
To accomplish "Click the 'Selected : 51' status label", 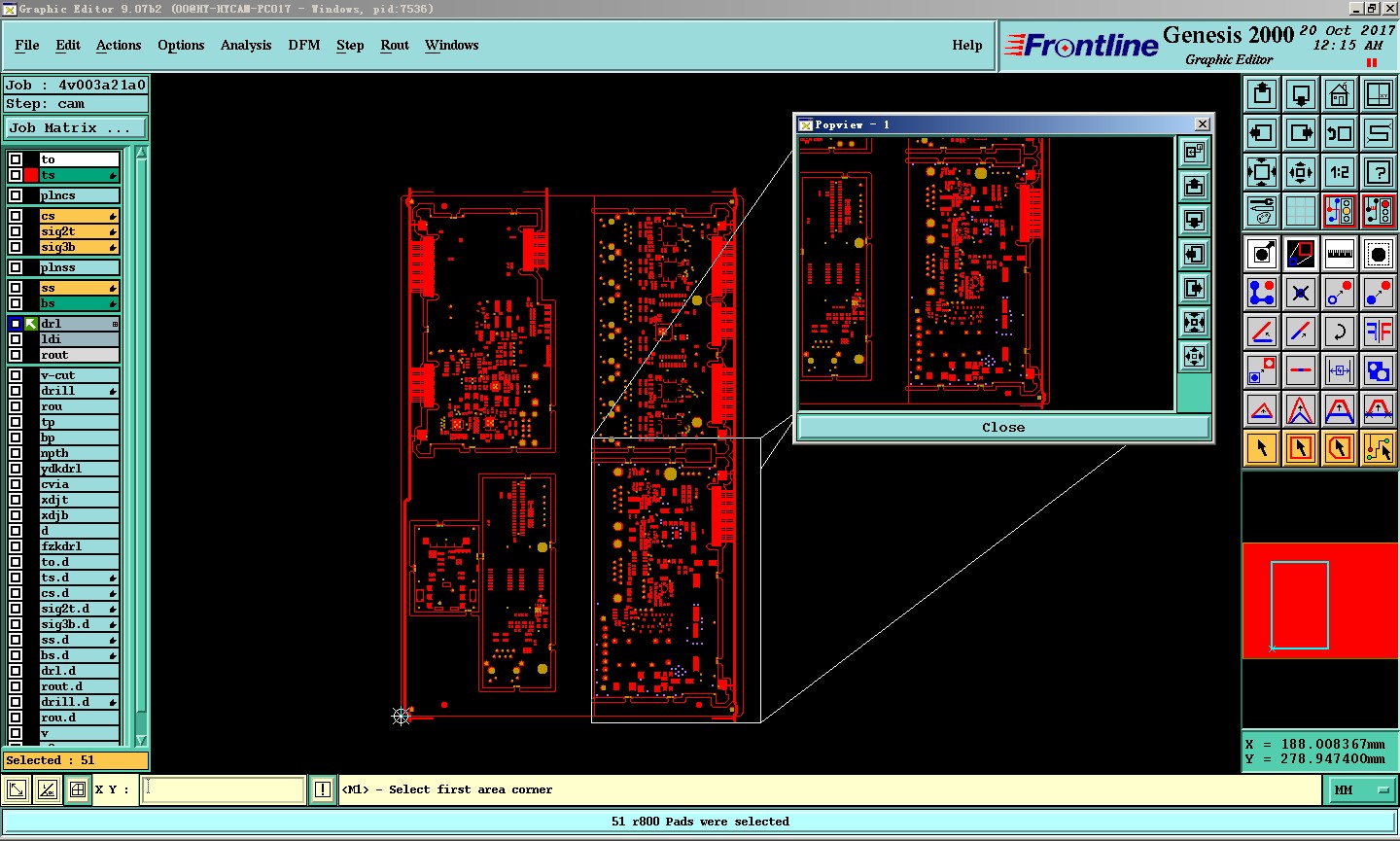I will tap(76, 760).
